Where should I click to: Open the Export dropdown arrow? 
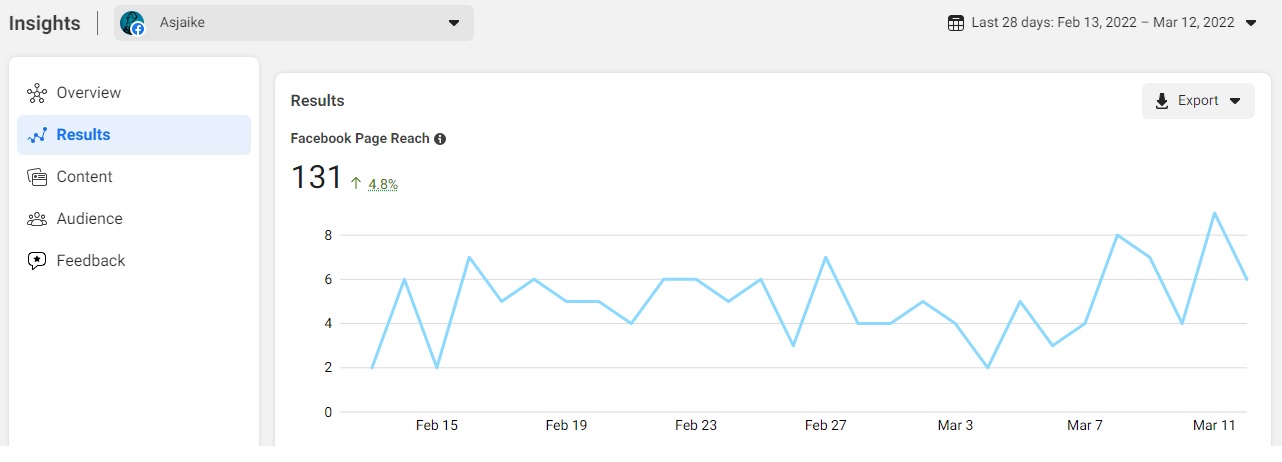pos(1235,101)
